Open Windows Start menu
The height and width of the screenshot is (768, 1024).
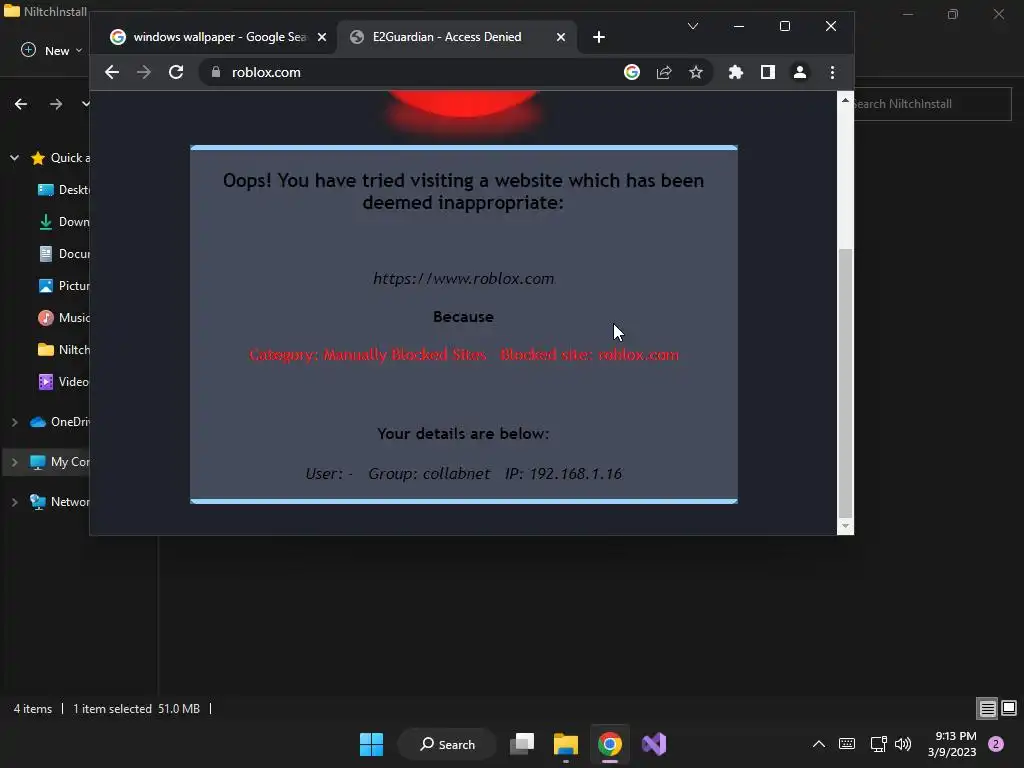pos(372,744)
